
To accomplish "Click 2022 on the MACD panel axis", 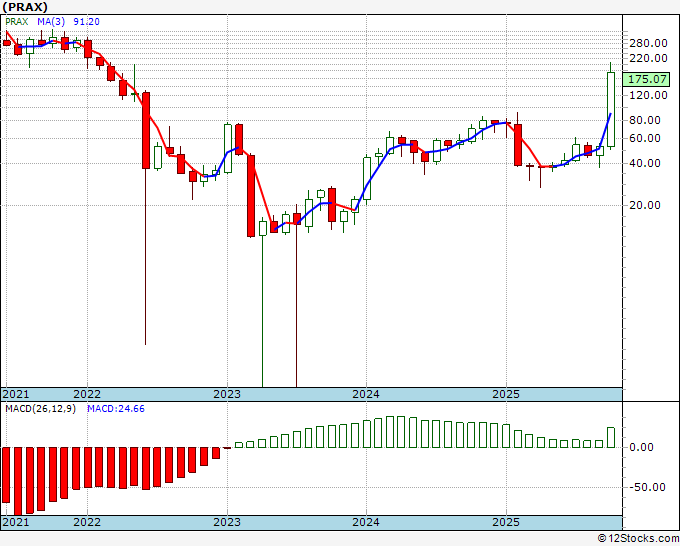I will coord(87,522).
